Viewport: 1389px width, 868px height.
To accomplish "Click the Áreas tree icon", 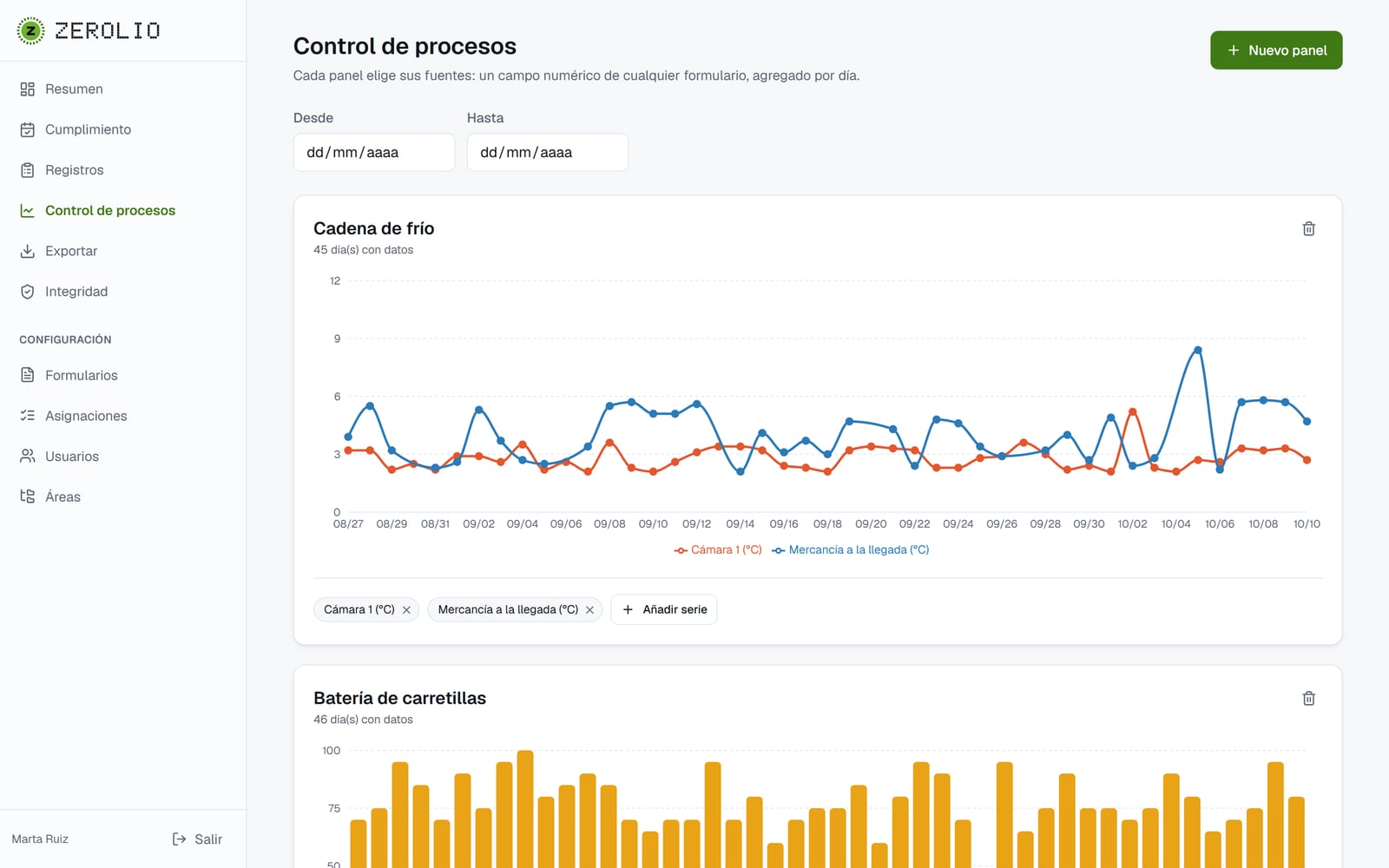I will [28, 496].
